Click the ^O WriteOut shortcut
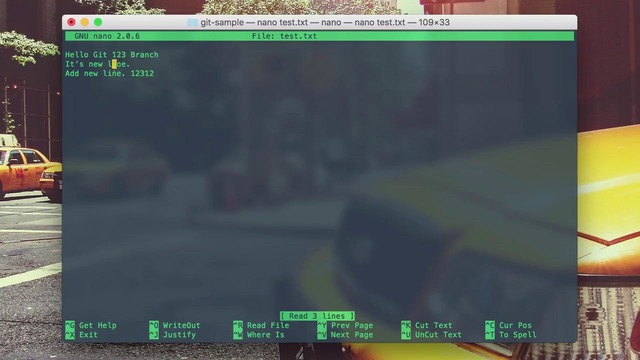Viewport: 640px width, 360px height. [x=175, y=325]
